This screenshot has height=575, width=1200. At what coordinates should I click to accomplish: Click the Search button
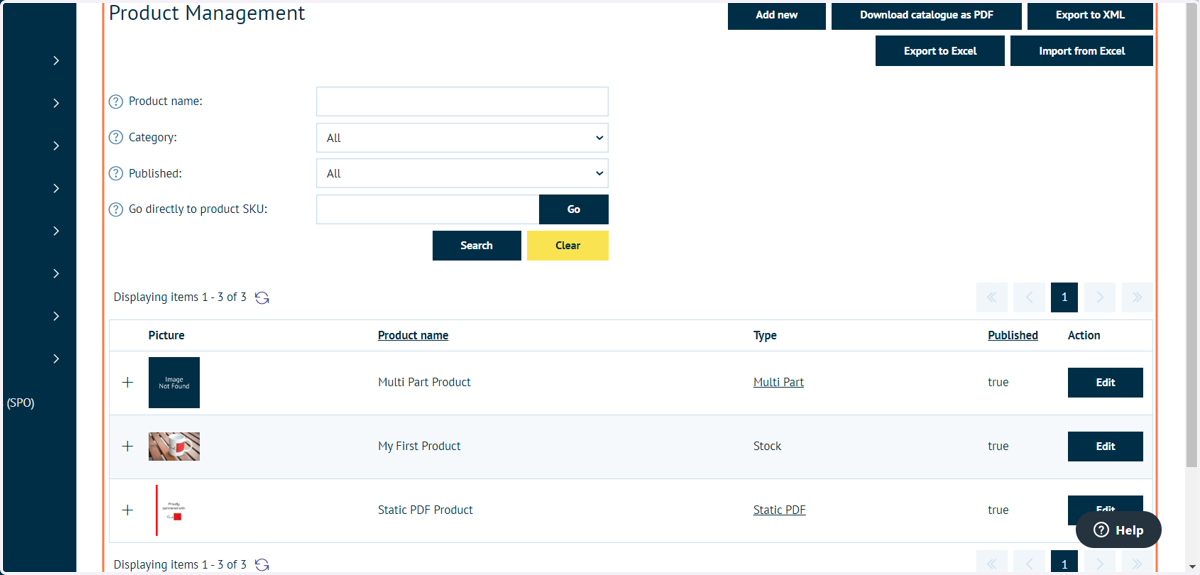pos(477,246)
